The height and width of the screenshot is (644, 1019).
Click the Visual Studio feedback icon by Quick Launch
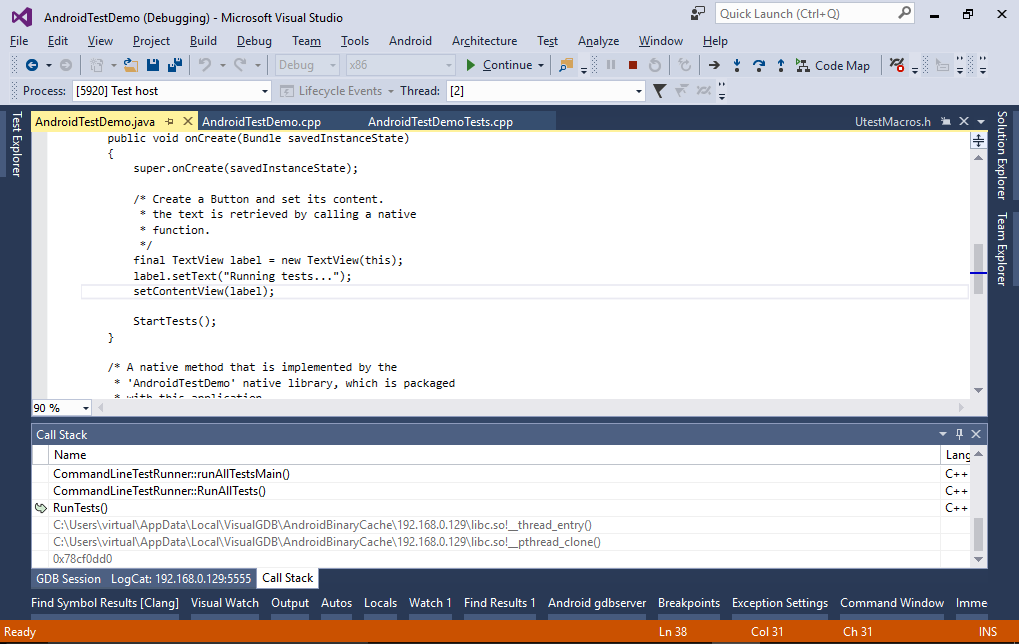(x=698, y=14)
